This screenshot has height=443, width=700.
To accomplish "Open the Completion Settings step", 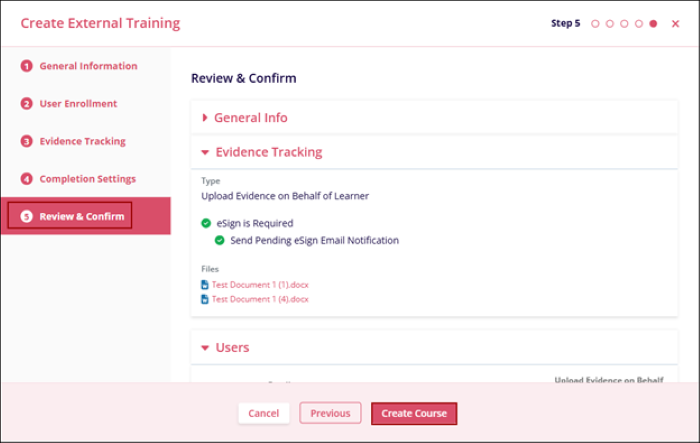I will (87, 179).
